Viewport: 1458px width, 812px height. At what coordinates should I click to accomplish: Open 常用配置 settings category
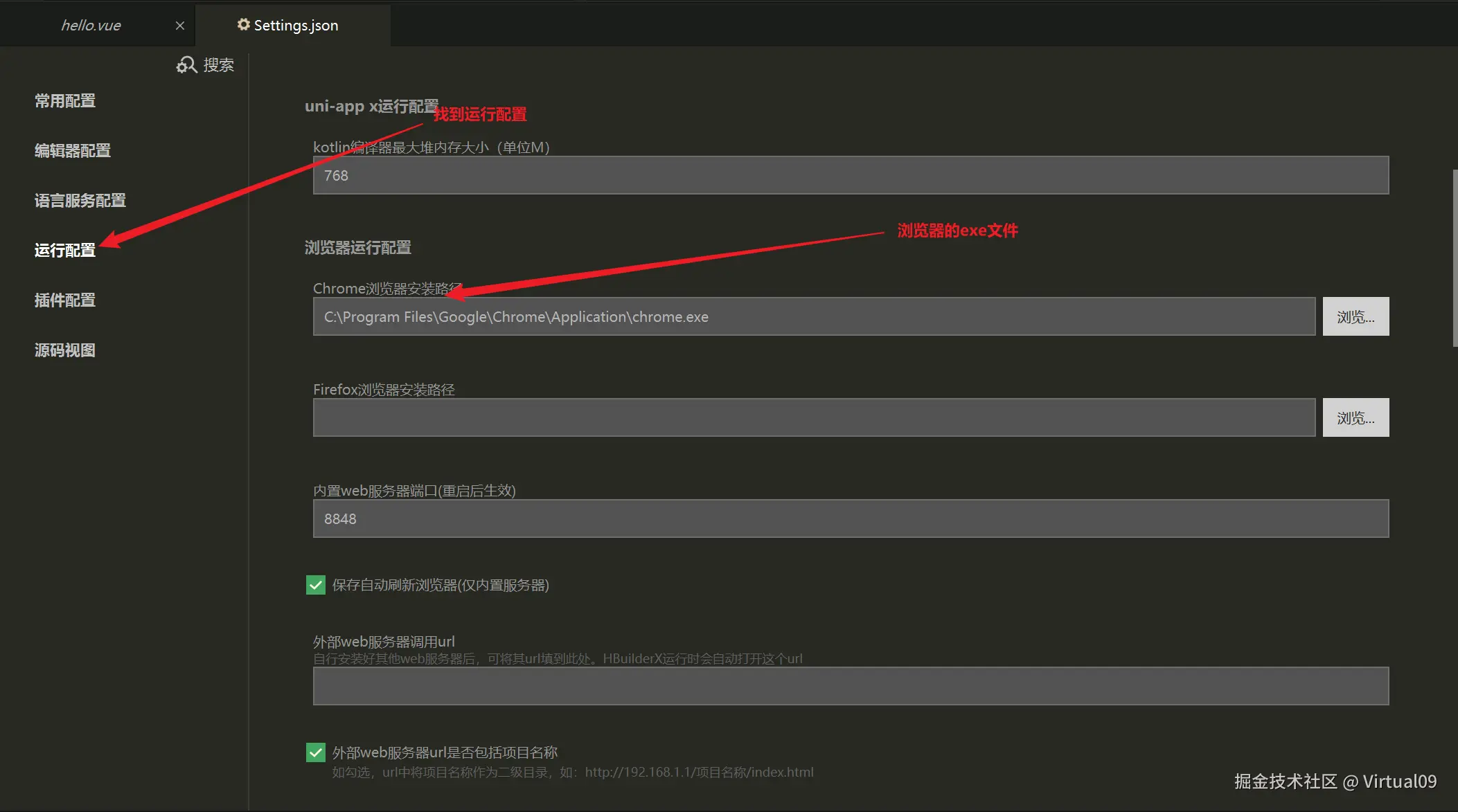pos(65,101)
